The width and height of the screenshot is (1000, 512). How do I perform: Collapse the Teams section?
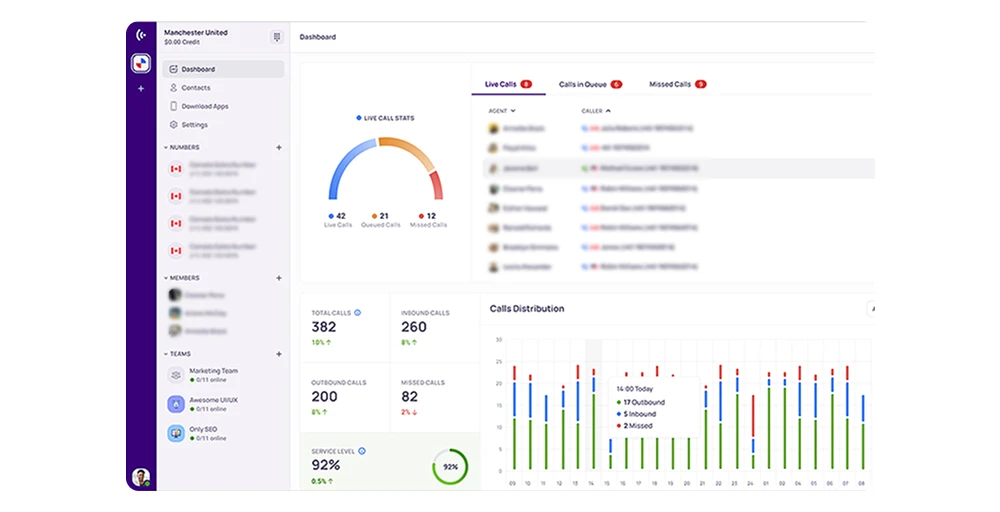coord(166,354)
